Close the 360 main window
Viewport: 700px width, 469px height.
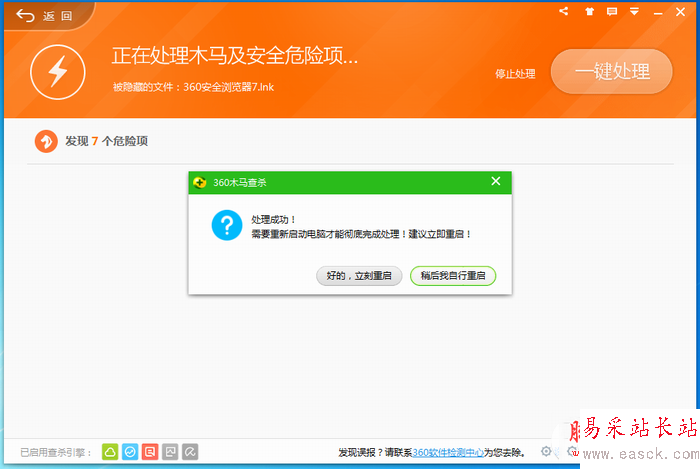click(680, 12)
